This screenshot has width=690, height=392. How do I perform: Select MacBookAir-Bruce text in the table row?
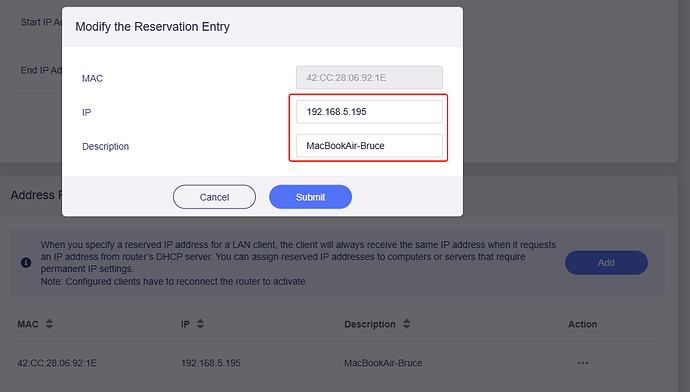383,363
